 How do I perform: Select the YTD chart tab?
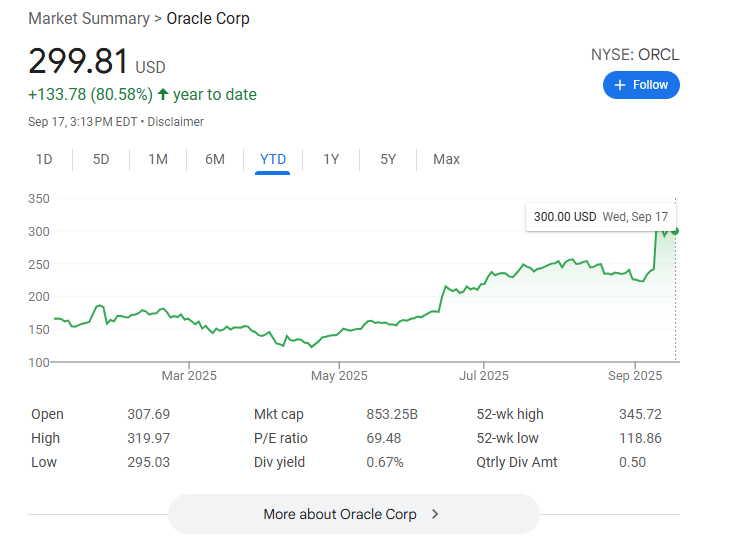(273, 159)
